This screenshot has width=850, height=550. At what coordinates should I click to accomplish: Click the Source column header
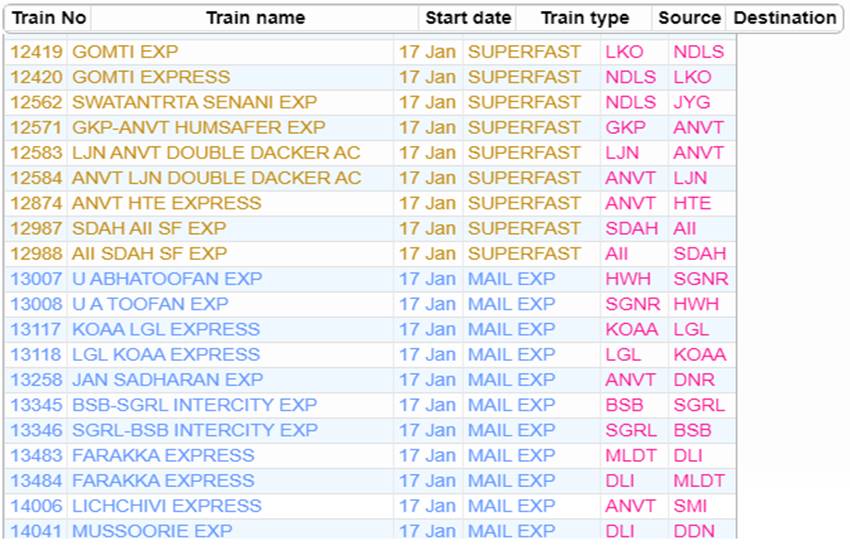click(x=689, y=18)
